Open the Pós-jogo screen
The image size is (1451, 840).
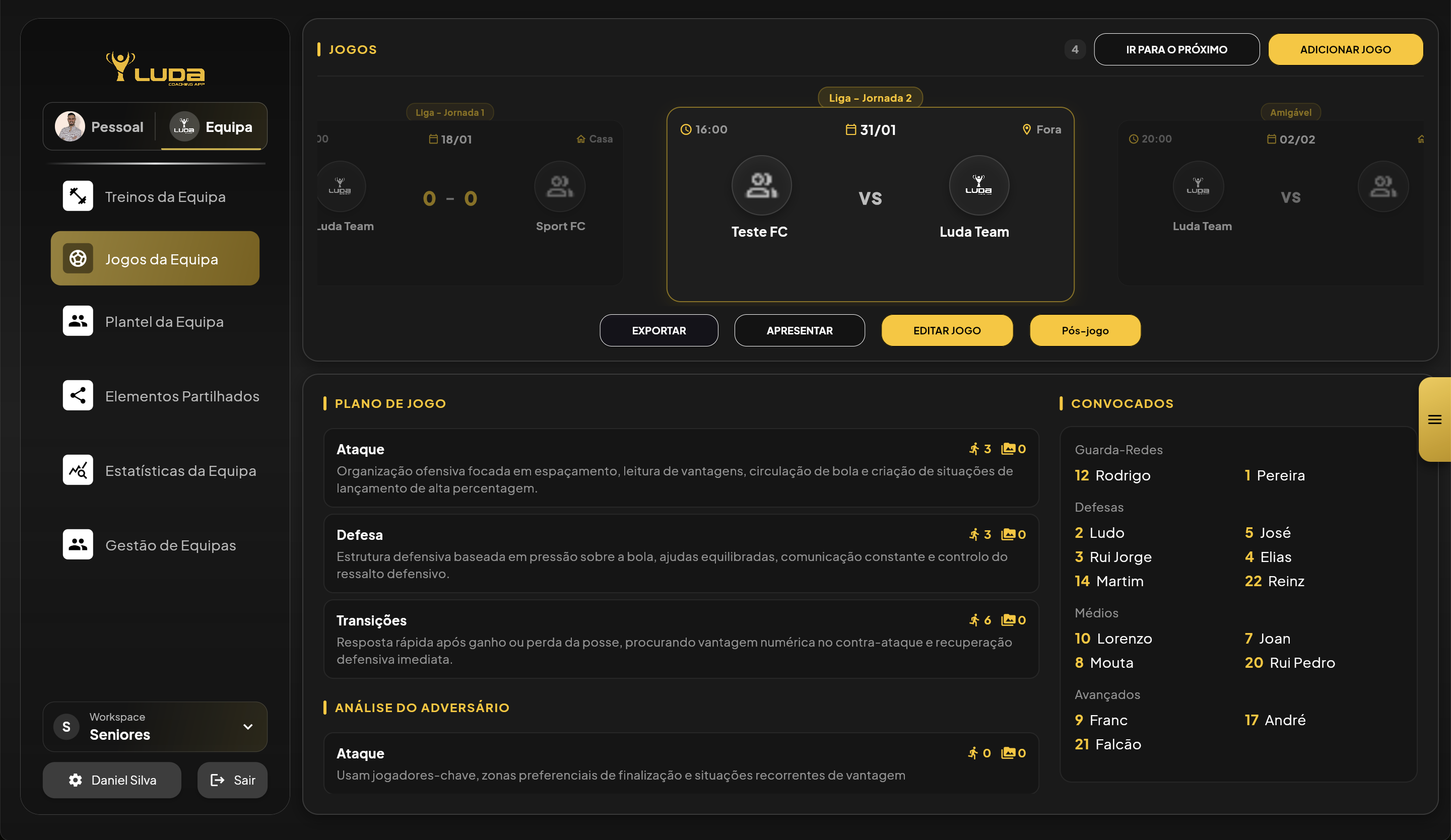(1085, 330)
